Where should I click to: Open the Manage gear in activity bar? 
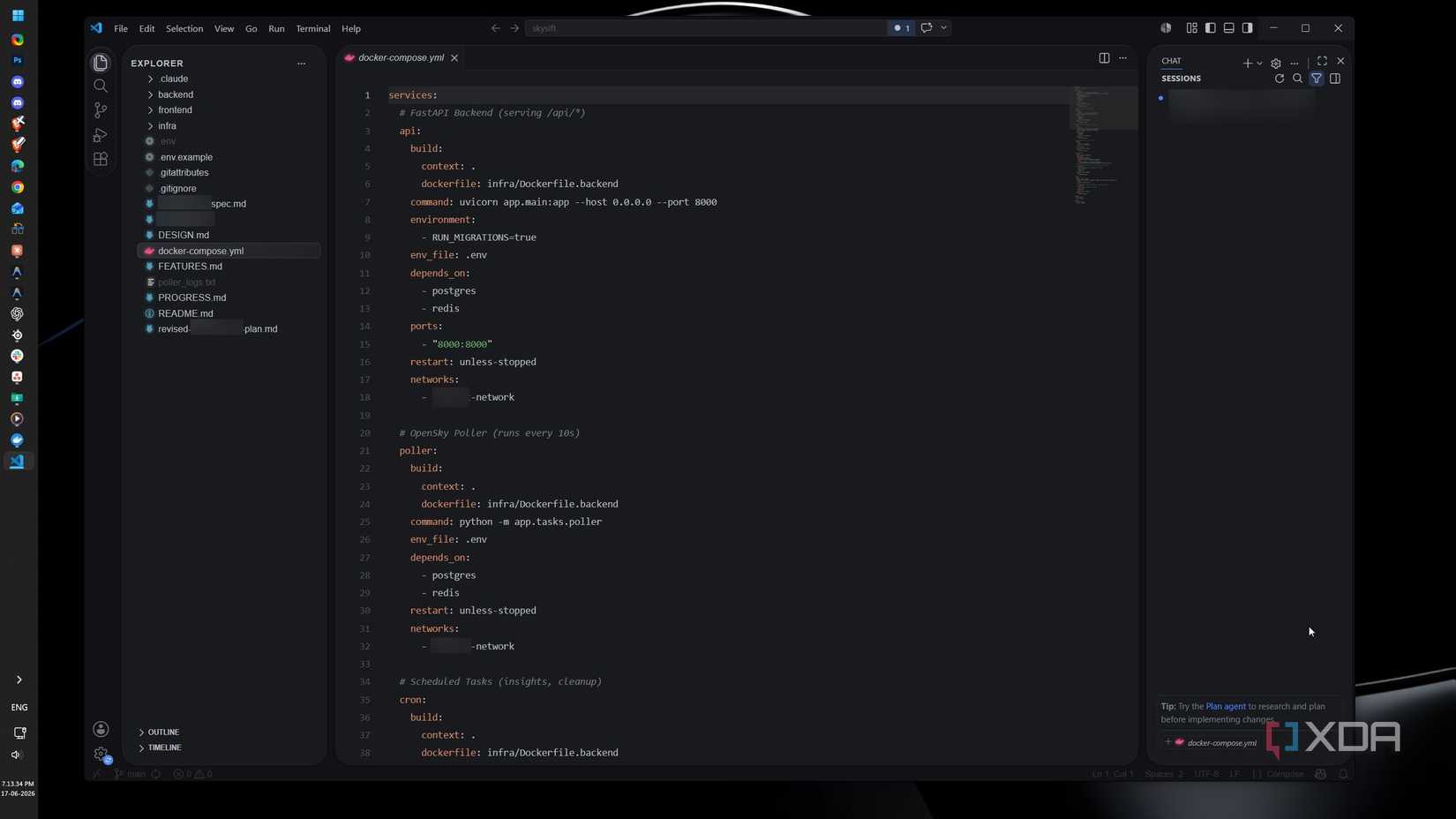[x=101, y=754]
